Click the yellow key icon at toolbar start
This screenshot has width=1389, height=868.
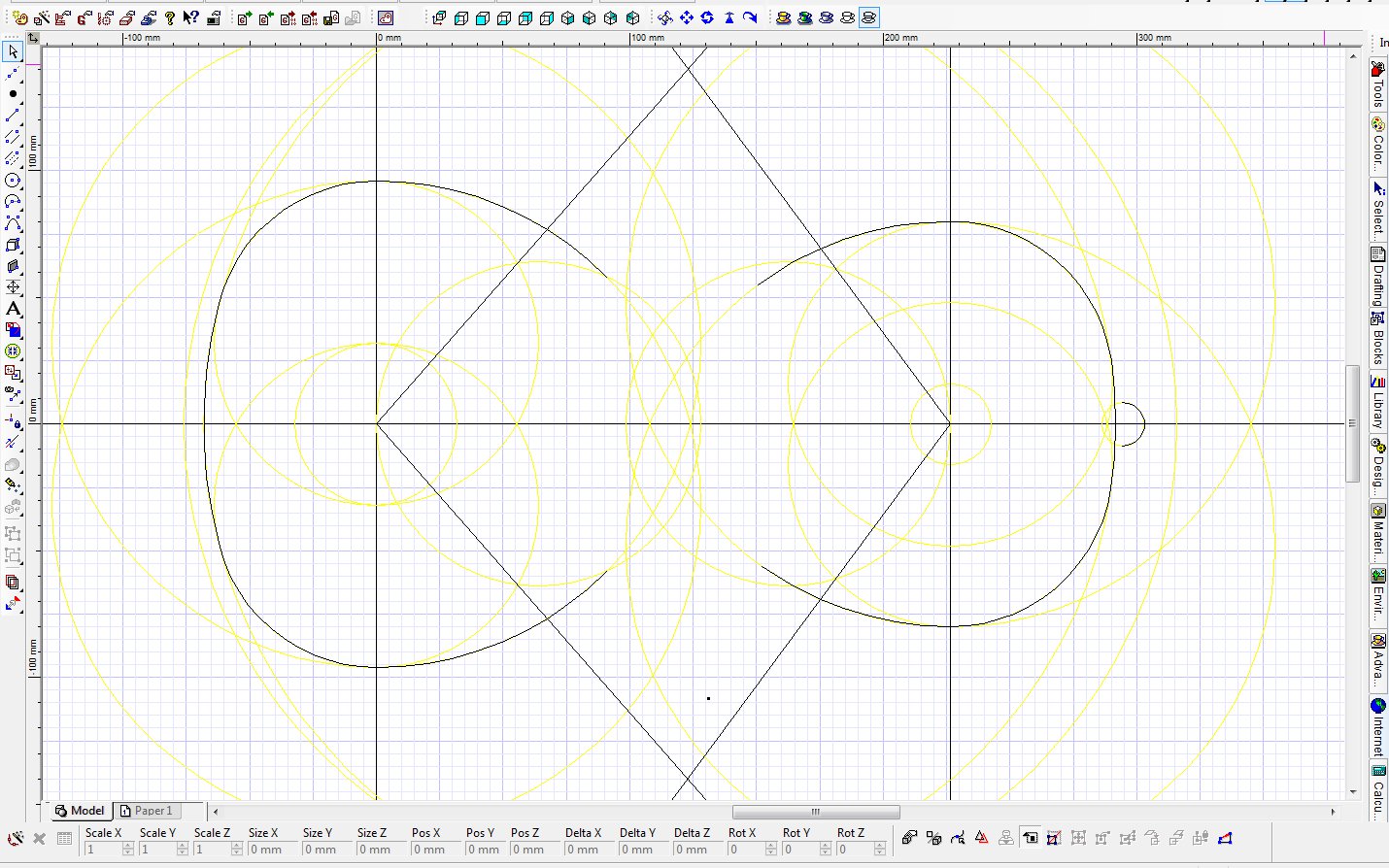(x=20, y=17)
